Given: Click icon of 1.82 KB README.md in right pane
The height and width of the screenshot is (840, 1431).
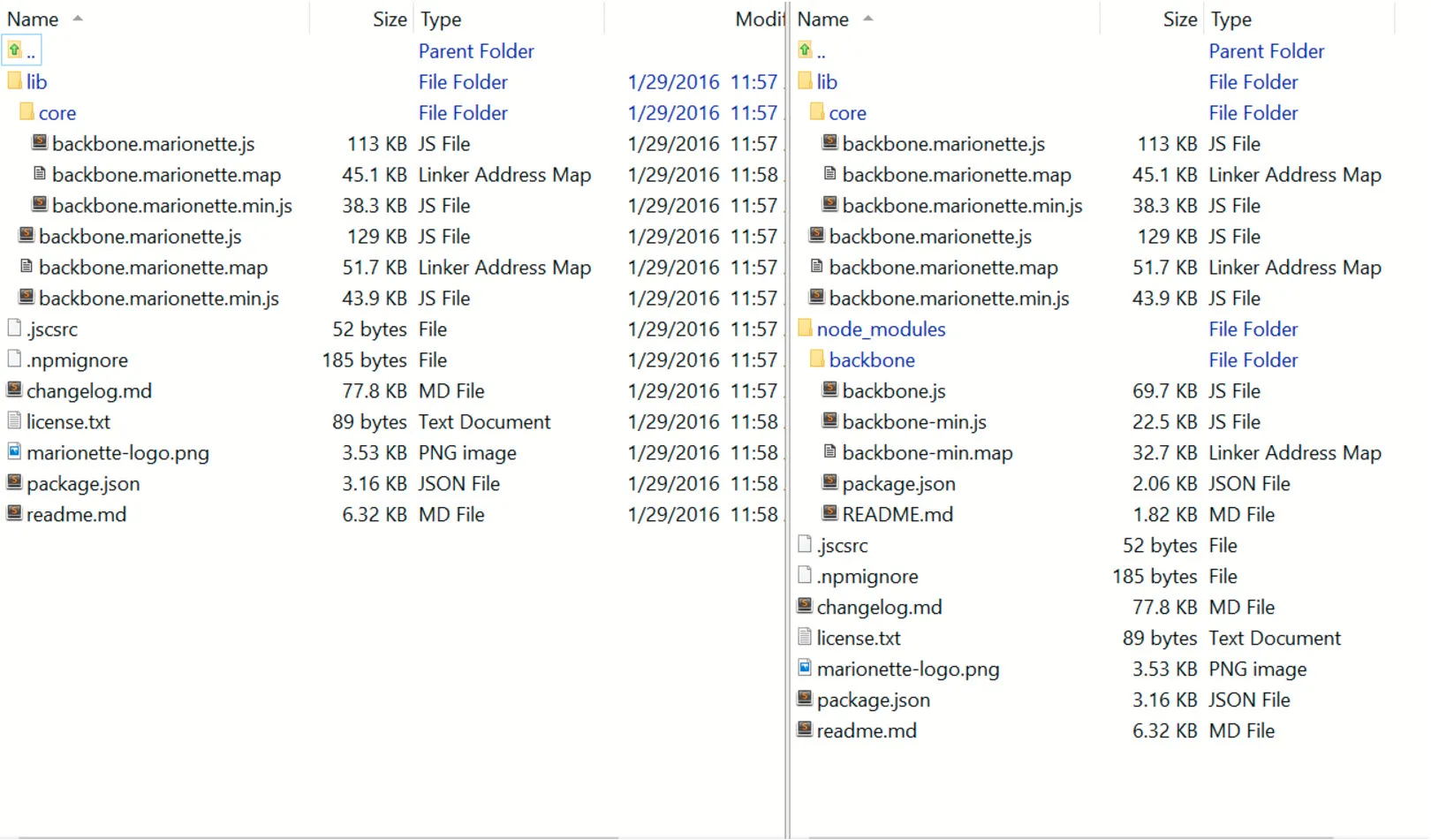Looking at the screenshot, I should [x=830, y=513].
